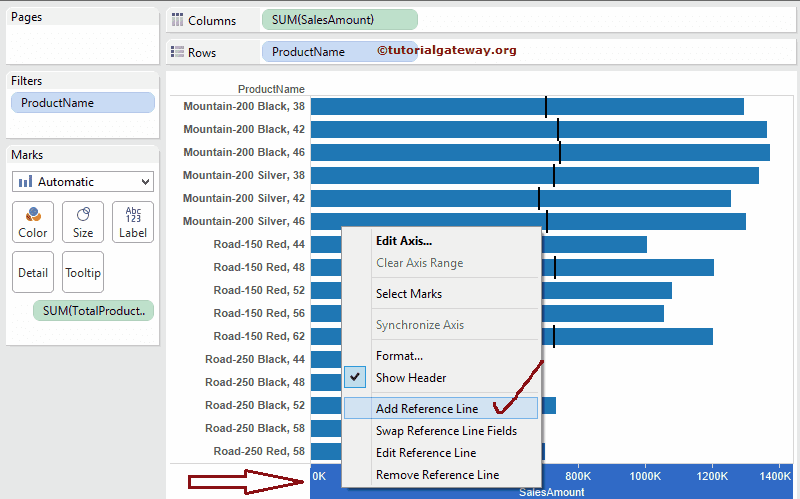This screenshot has height=499, width=800.
Task: Click the Label marks card
Action: point(133,222)
